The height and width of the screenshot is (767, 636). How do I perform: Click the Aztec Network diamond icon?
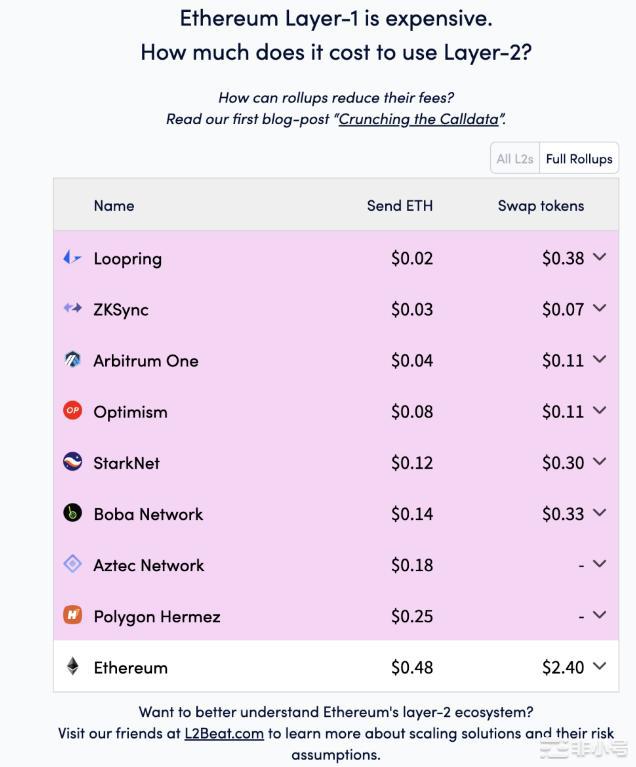[72, 564]
